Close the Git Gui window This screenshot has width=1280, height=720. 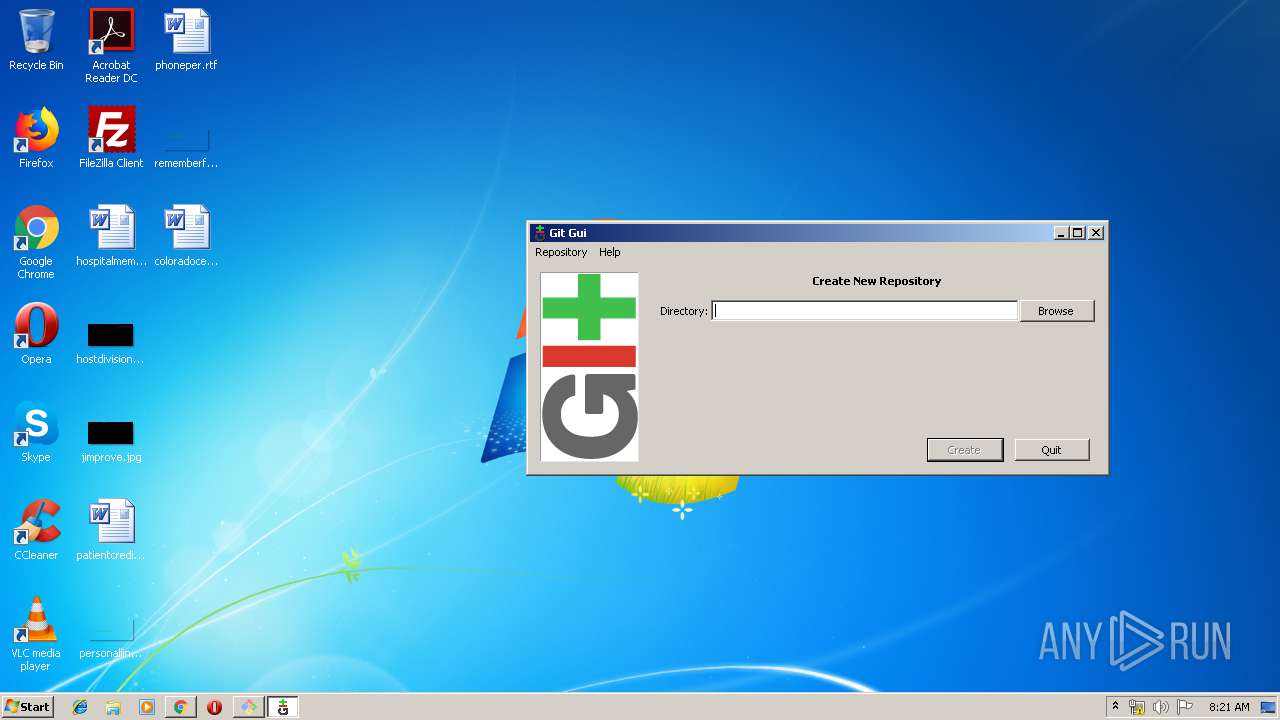pyautogui.click(x=1096, y=233)
